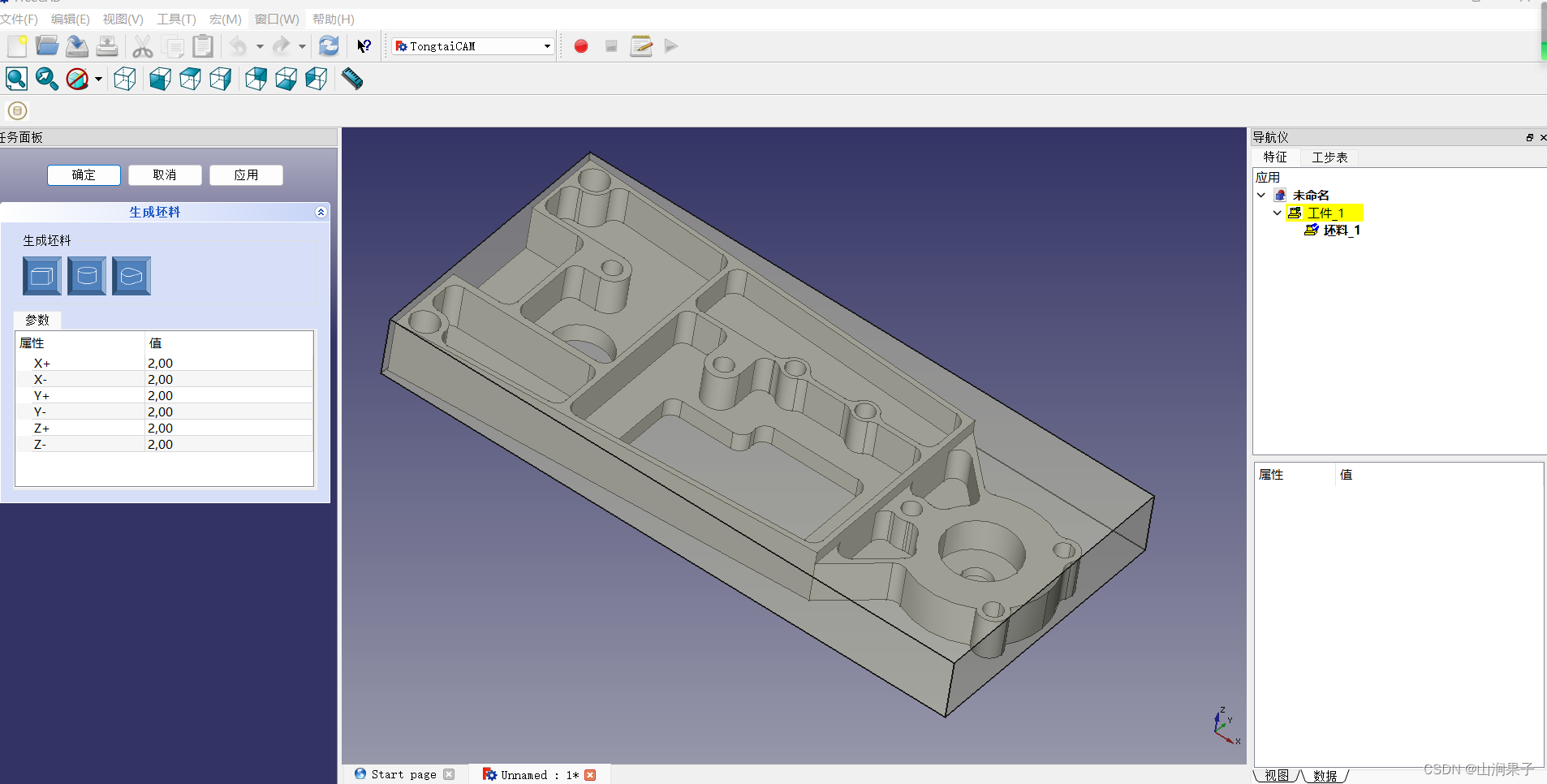
Task: Start macro recording red button
Action: coord(581,46)
